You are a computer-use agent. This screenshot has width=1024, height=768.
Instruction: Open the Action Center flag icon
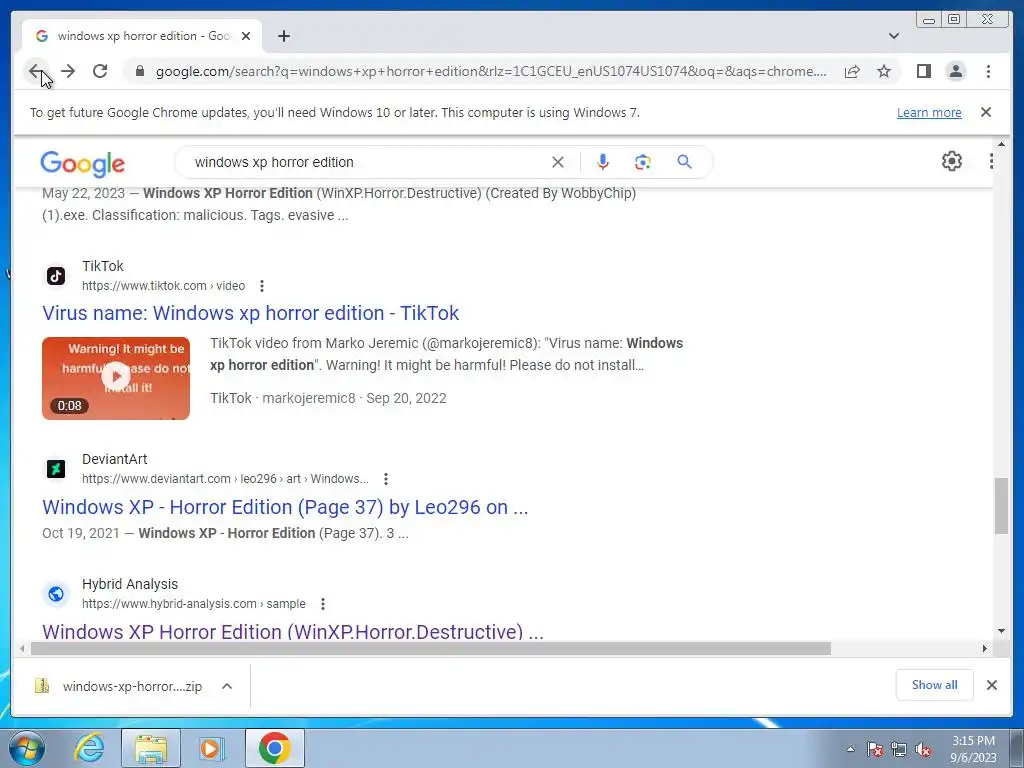point(875,749)
